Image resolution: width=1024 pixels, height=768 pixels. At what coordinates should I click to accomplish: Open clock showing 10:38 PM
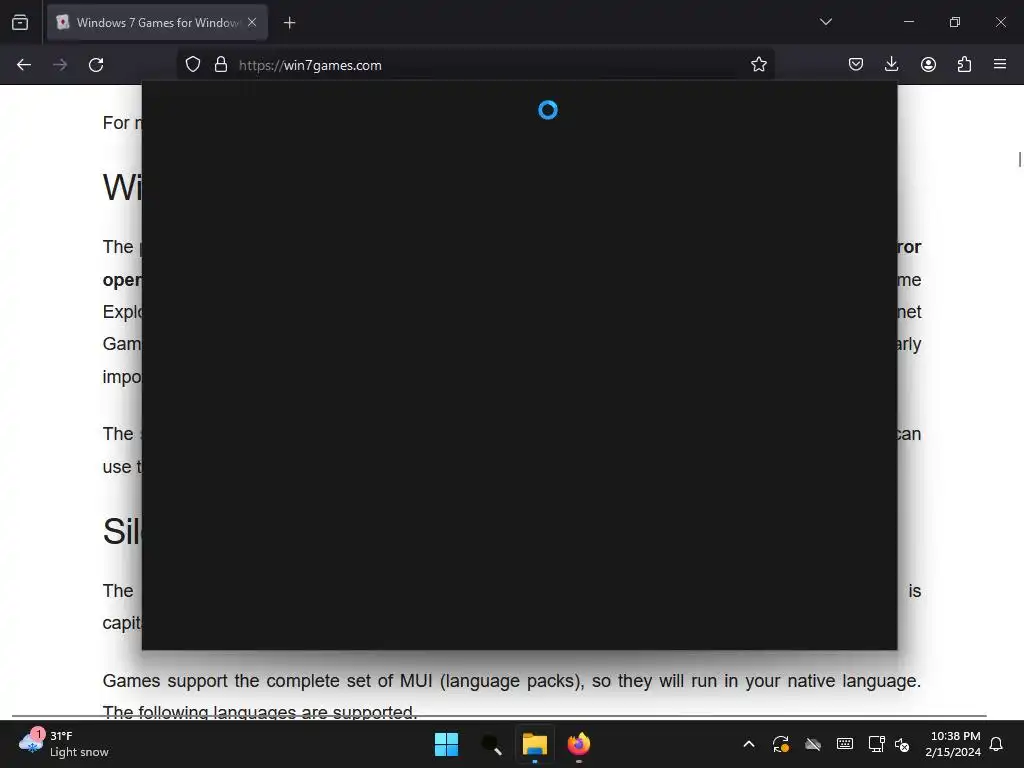(x=953, y=744)
